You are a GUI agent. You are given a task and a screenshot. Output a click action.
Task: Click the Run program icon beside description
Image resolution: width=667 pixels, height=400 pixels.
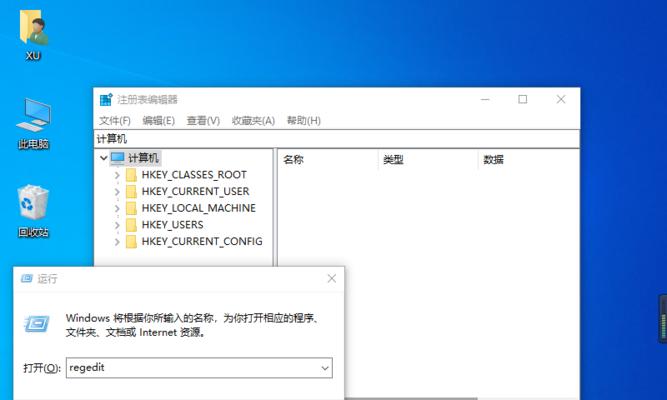pyautogui.click(x=37, y=324)
